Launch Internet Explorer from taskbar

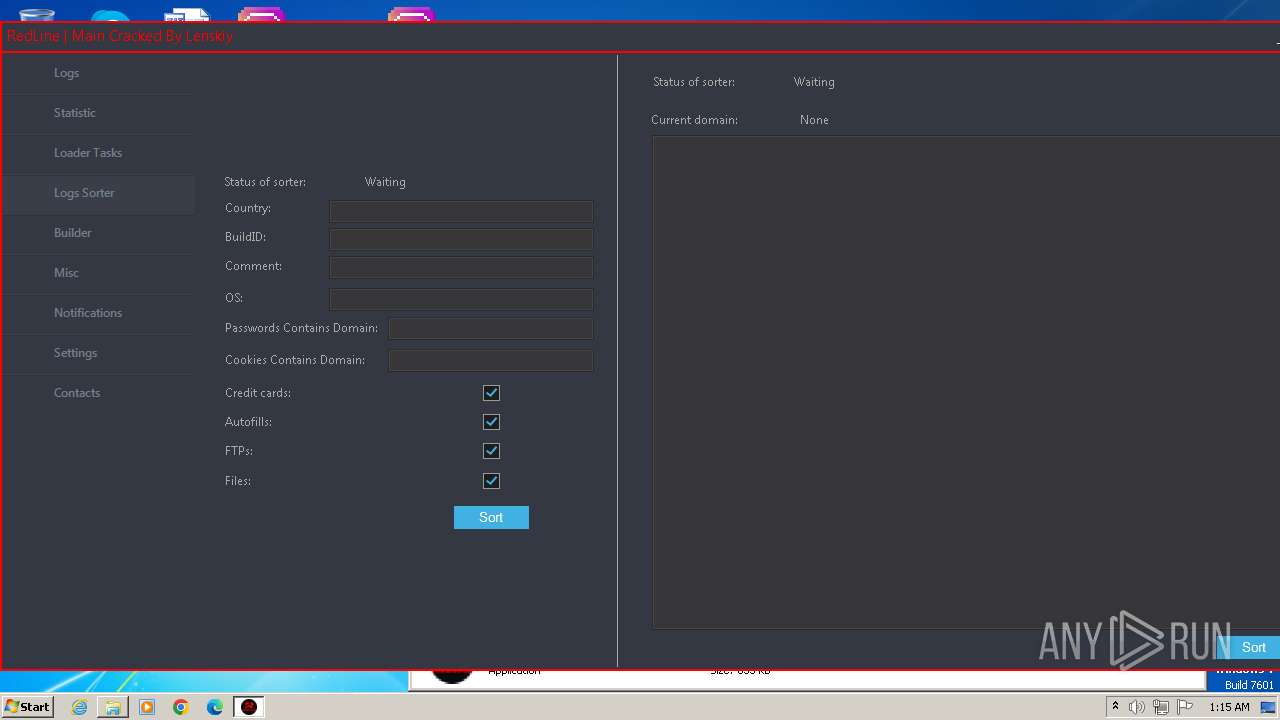[x=79, y=707]
